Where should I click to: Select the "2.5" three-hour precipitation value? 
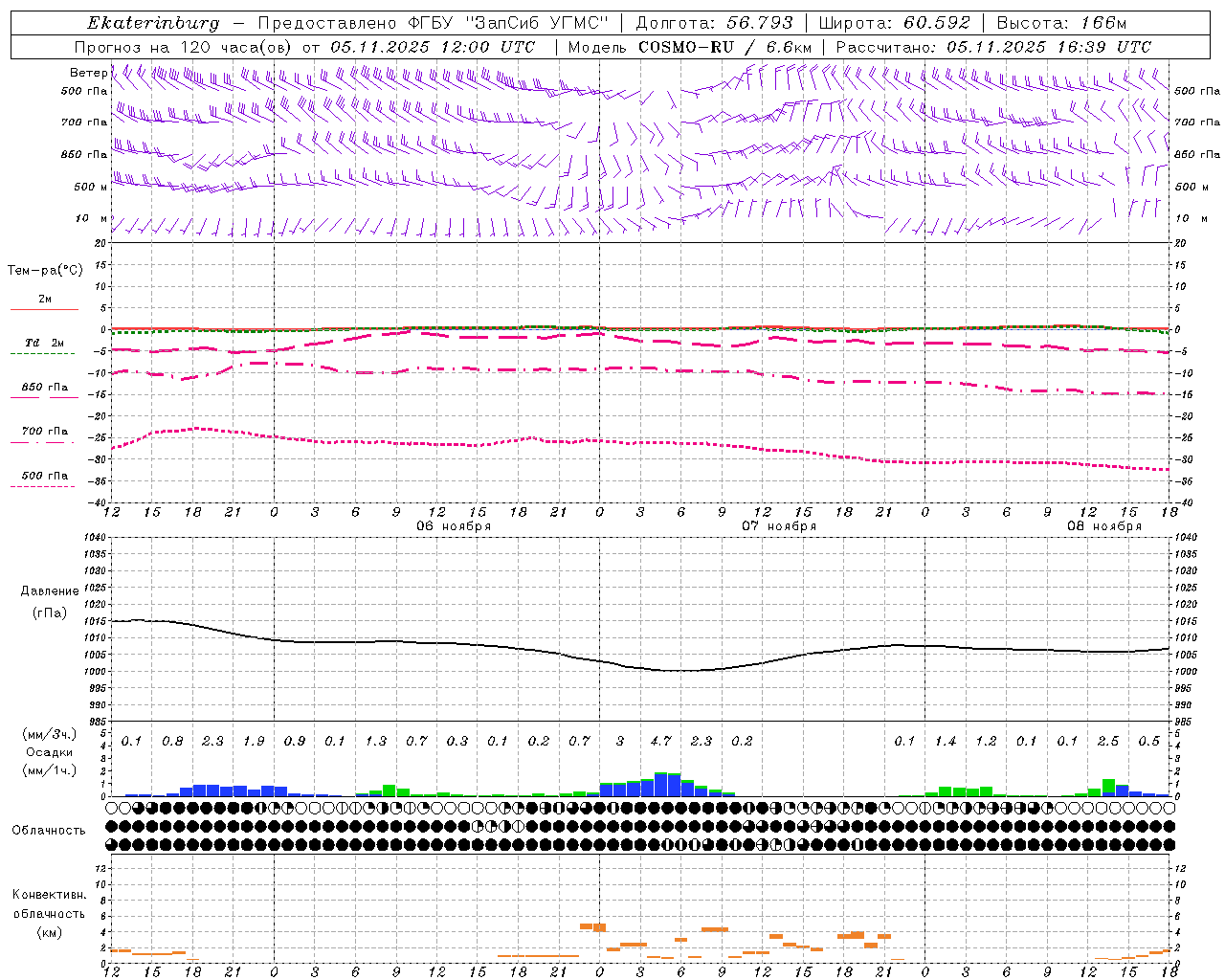click(x=1108, y=741)
